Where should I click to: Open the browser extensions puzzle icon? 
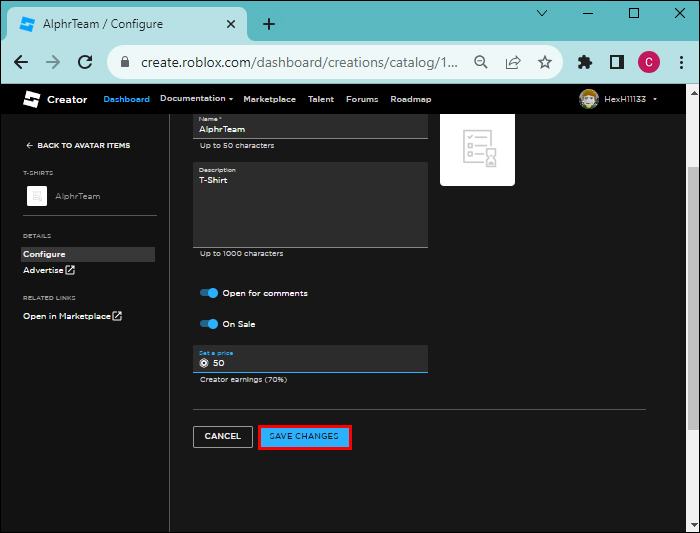585,62
